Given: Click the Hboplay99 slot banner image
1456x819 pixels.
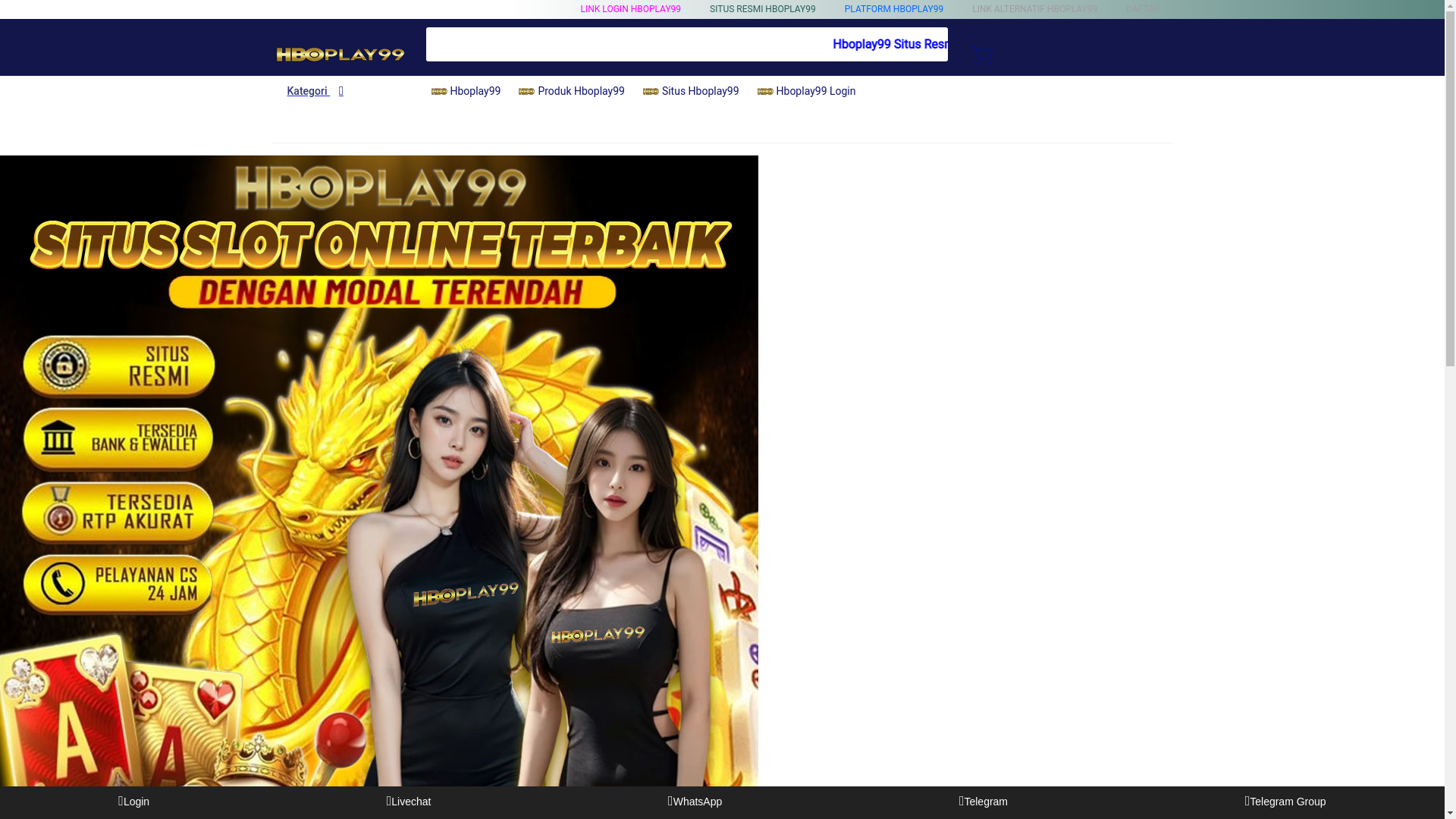Looking at the screenshot, I should pos(378,470).
